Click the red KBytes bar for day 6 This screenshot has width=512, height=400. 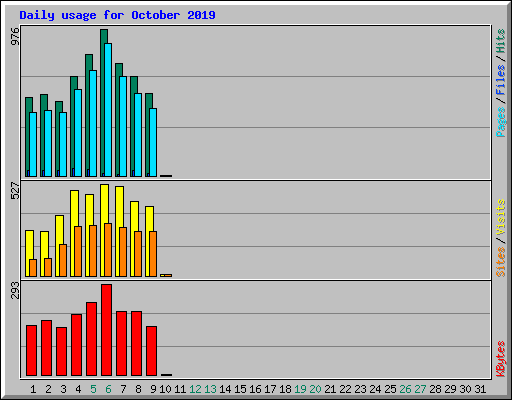[x=107, y=330]
